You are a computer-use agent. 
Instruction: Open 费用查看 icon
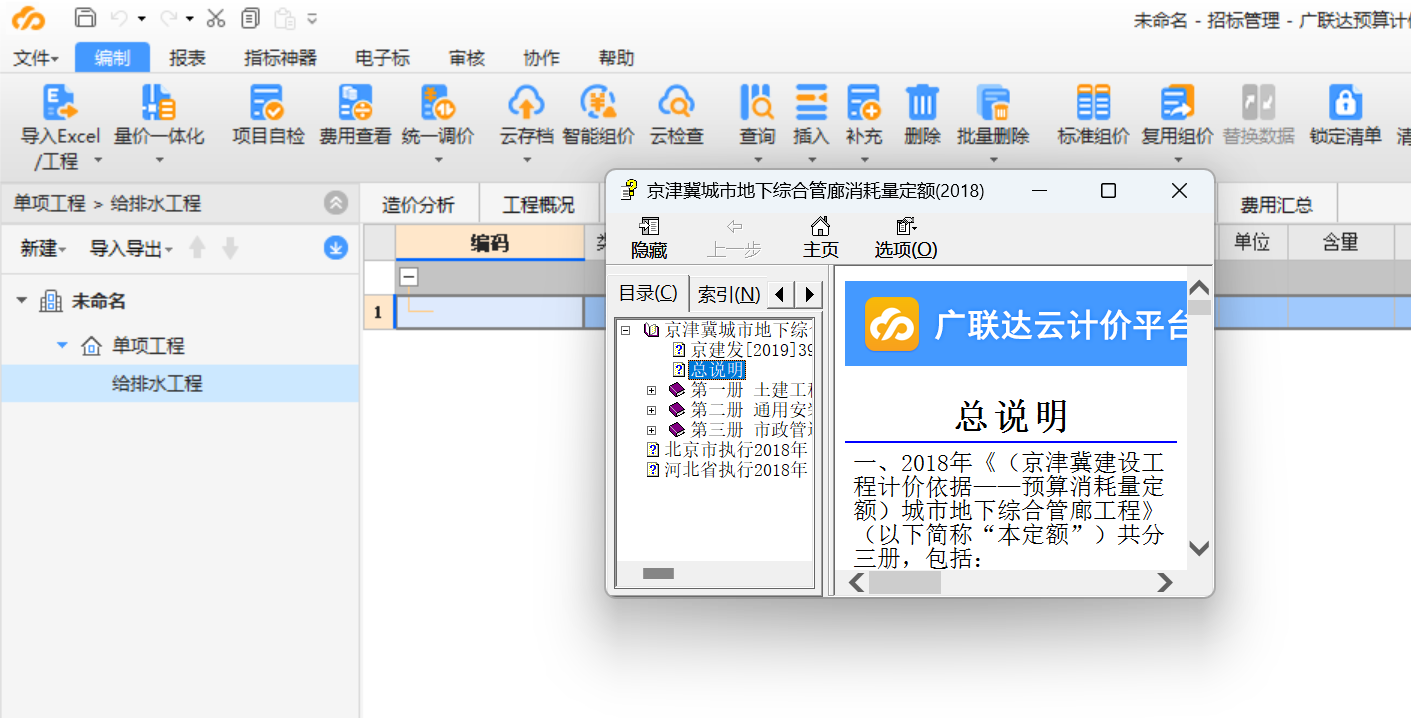point(355,103)
